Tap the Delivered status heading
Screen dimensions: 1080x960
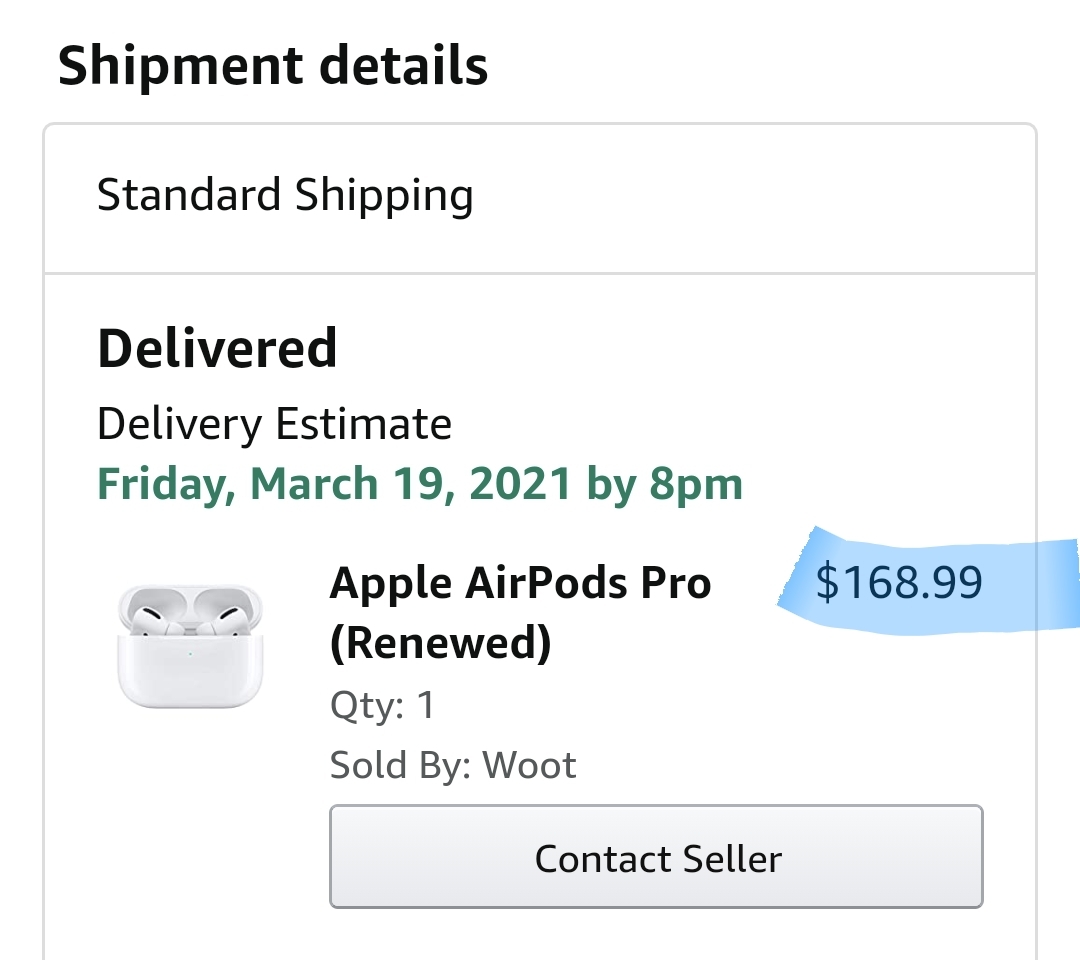pos(217,348)
